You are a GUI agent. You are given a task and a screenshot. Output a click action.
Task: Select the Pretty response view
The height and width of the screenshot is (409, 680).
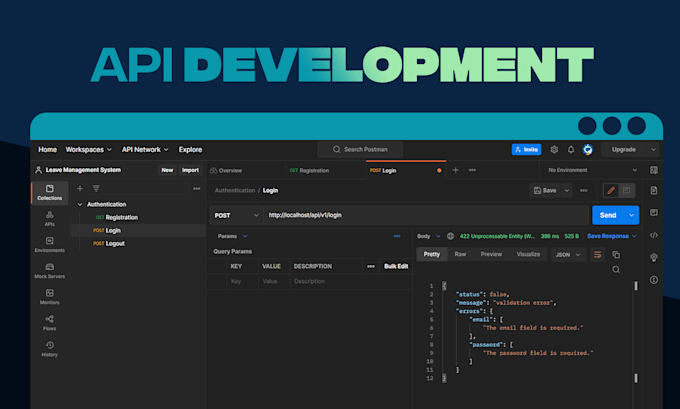click(x=432, y=255)
